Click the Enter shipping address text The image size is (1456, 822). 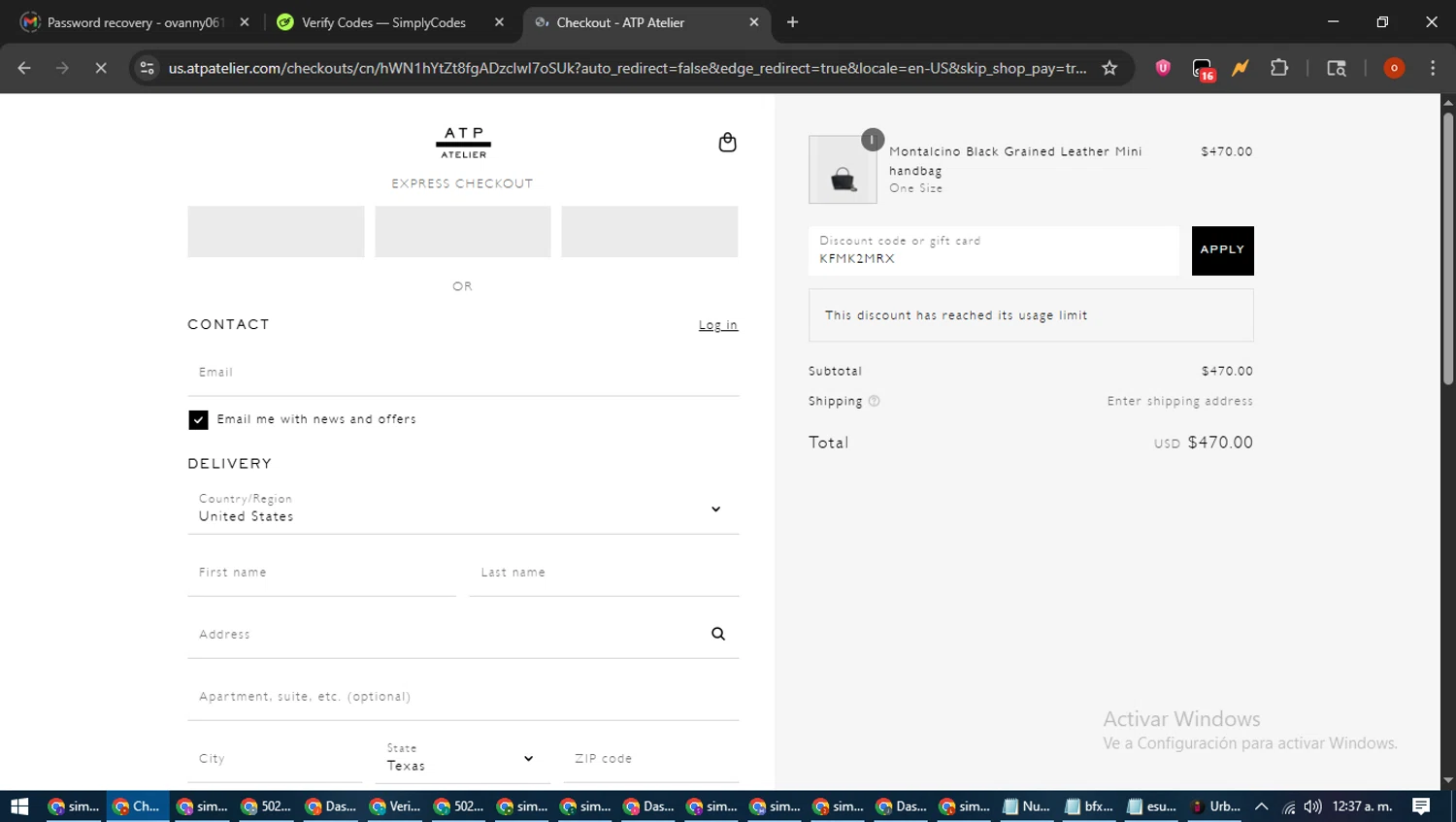1180,401
